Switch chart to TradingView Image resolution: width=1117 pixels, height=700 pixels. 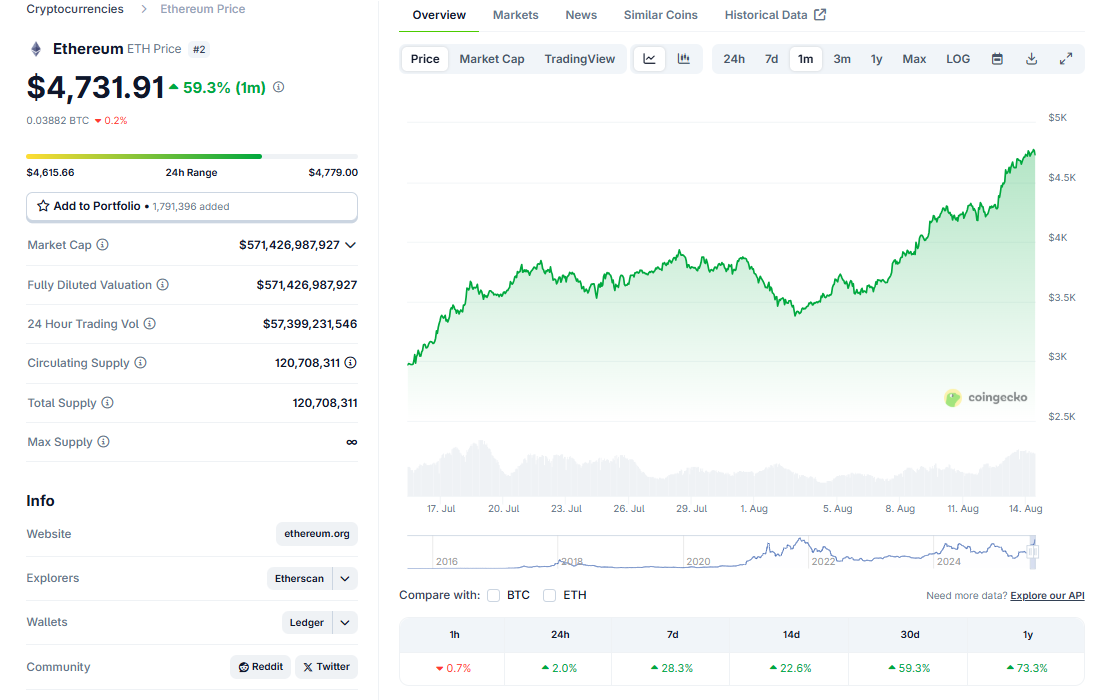pyautogui.click(x=580, y=59)
